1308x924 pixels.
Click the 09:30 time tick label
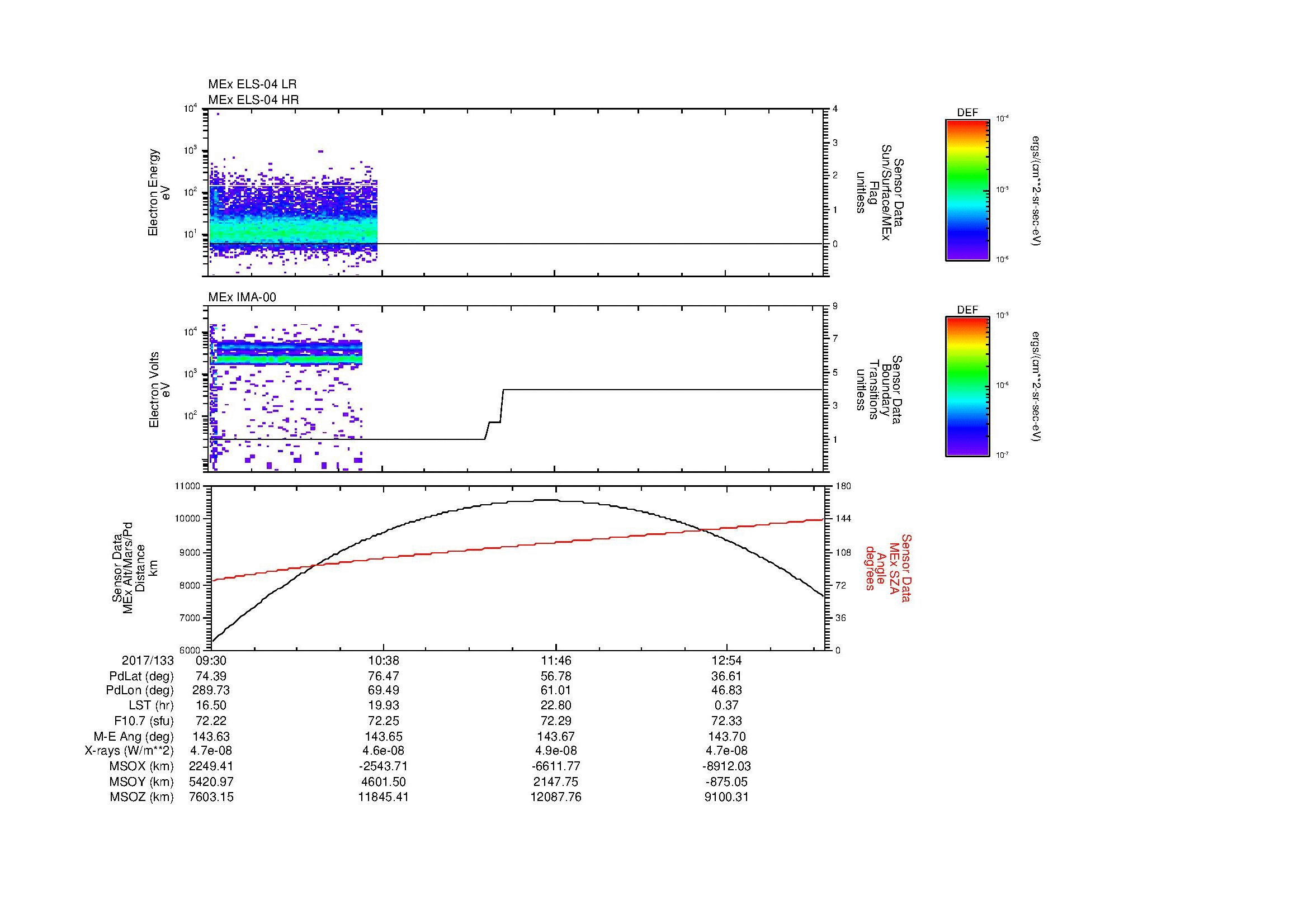click(x=211, y=661)
